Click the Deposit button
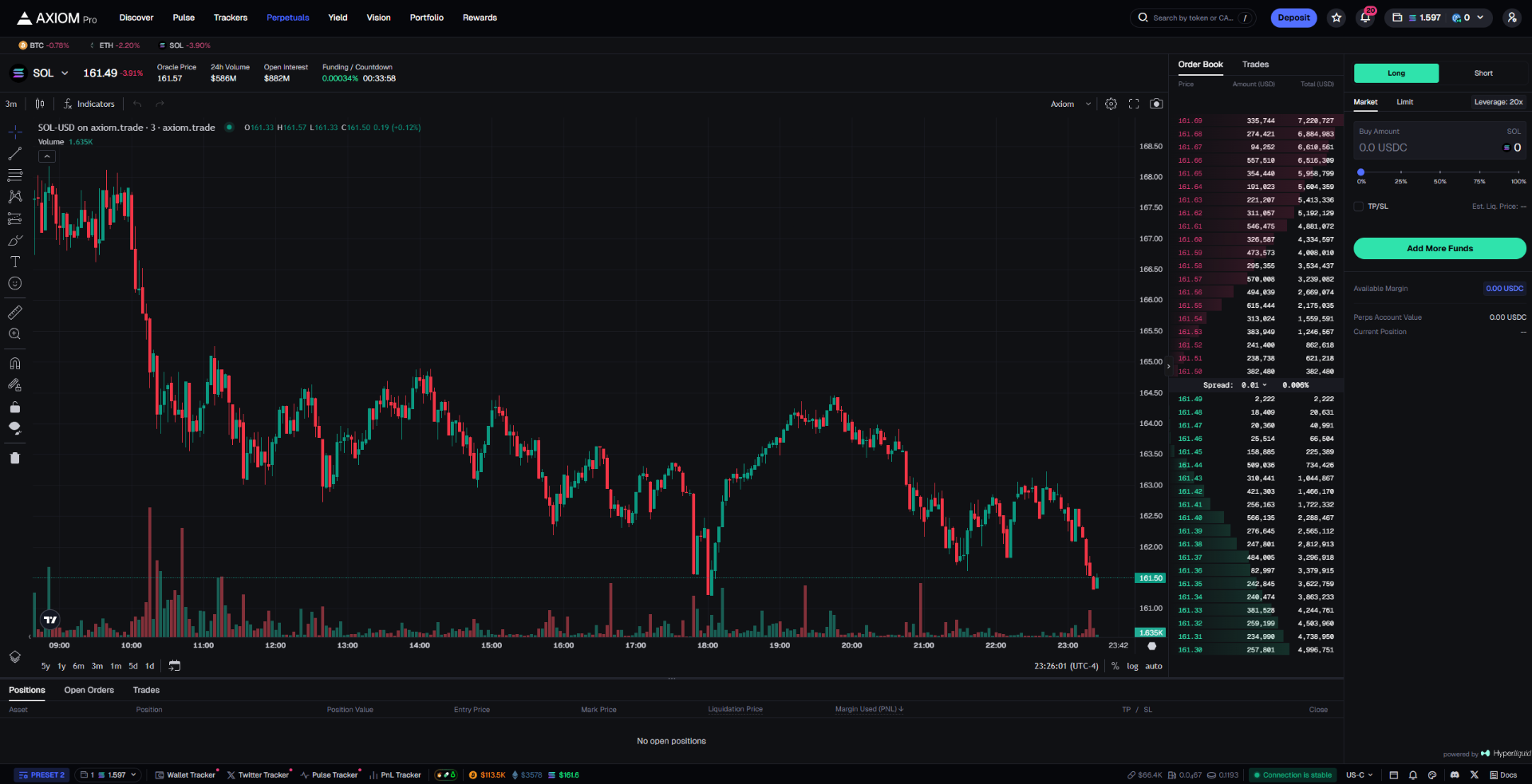Viewport: 1532px width, 784px height. coord(1293,18)
